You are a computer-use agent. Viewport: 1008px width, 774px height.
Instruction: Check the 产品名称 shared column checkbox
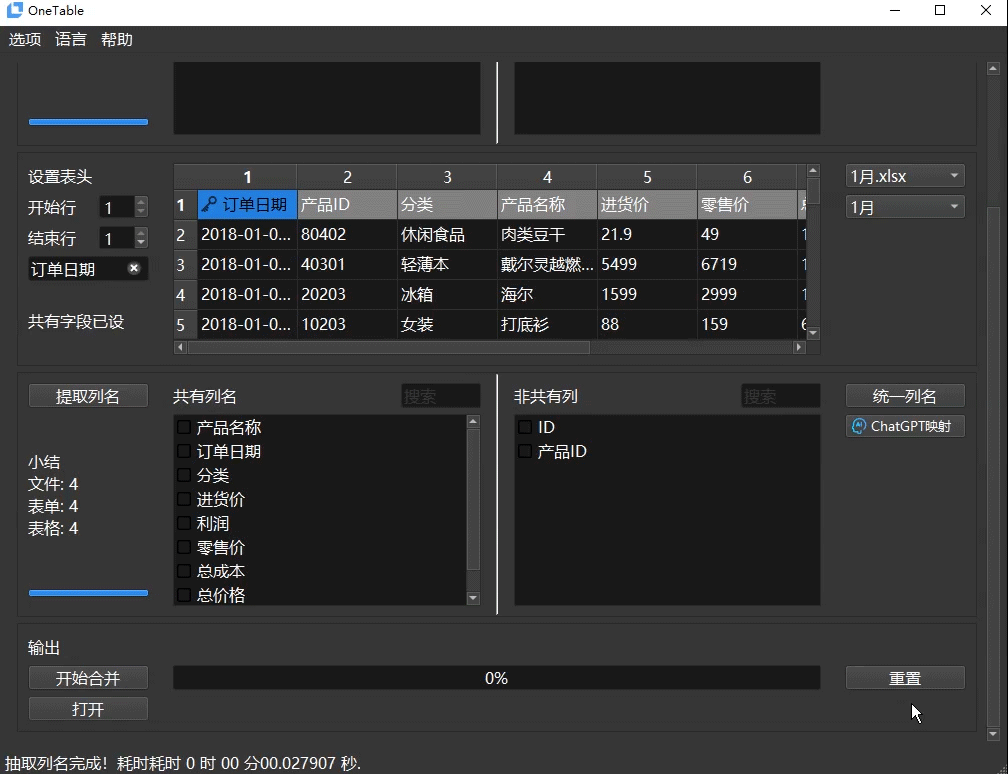coord(184,427)
